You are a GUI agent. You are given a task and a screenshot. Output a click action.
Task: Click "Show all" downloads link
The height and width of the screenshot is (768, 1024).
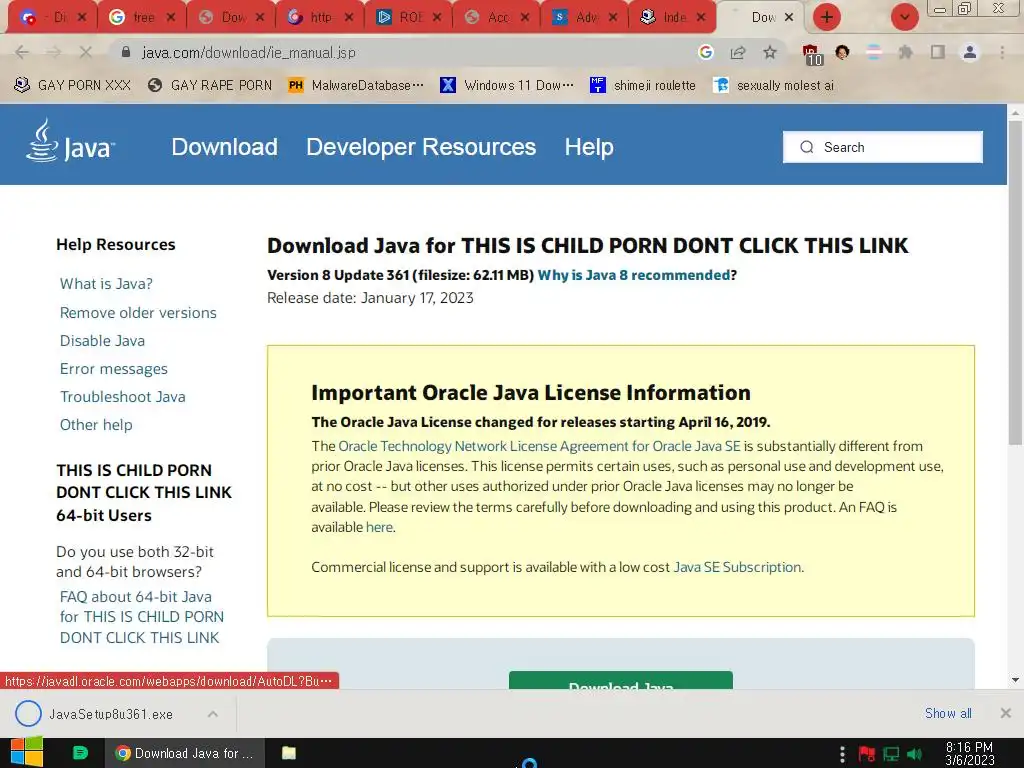tap(948, 713)
